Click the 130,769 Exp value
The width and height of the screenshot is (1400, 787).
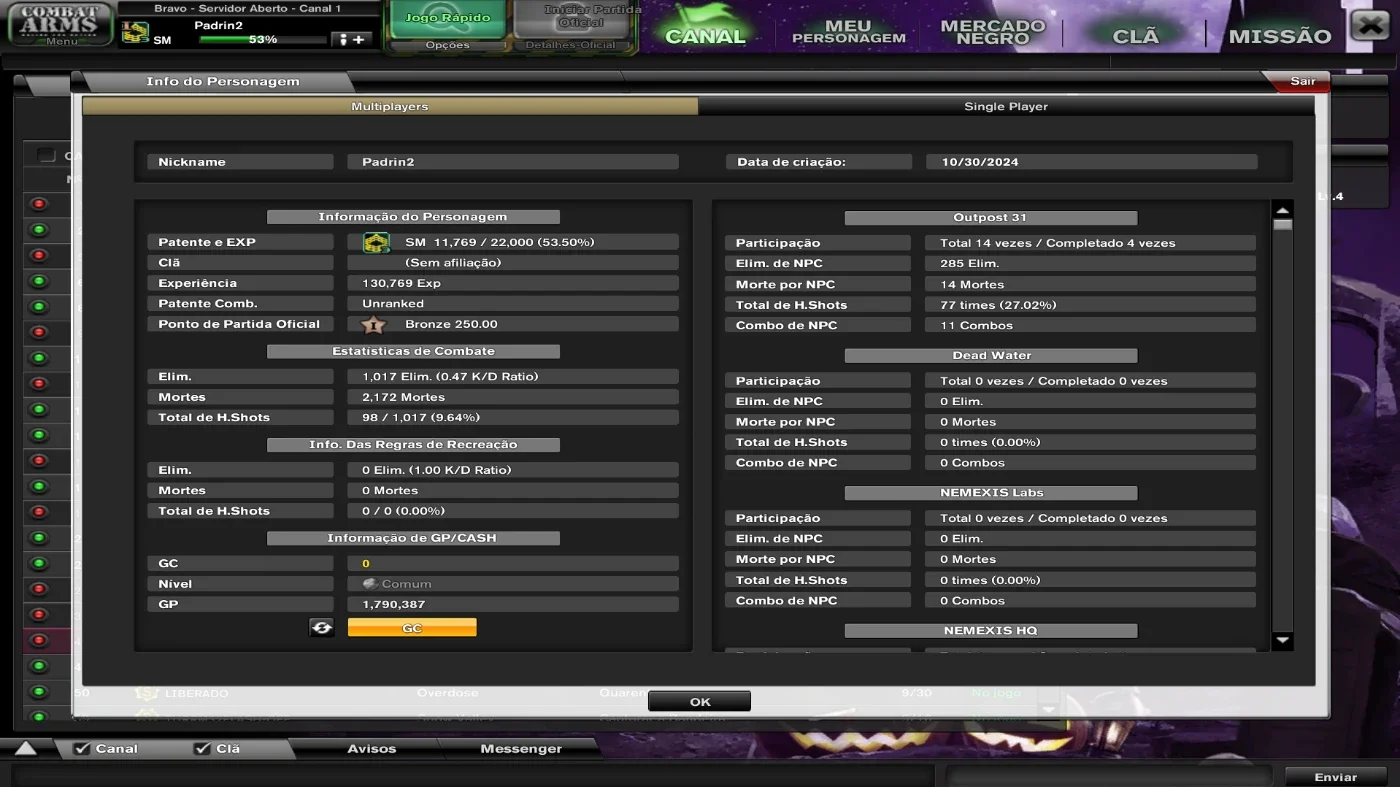pos(513,283)
